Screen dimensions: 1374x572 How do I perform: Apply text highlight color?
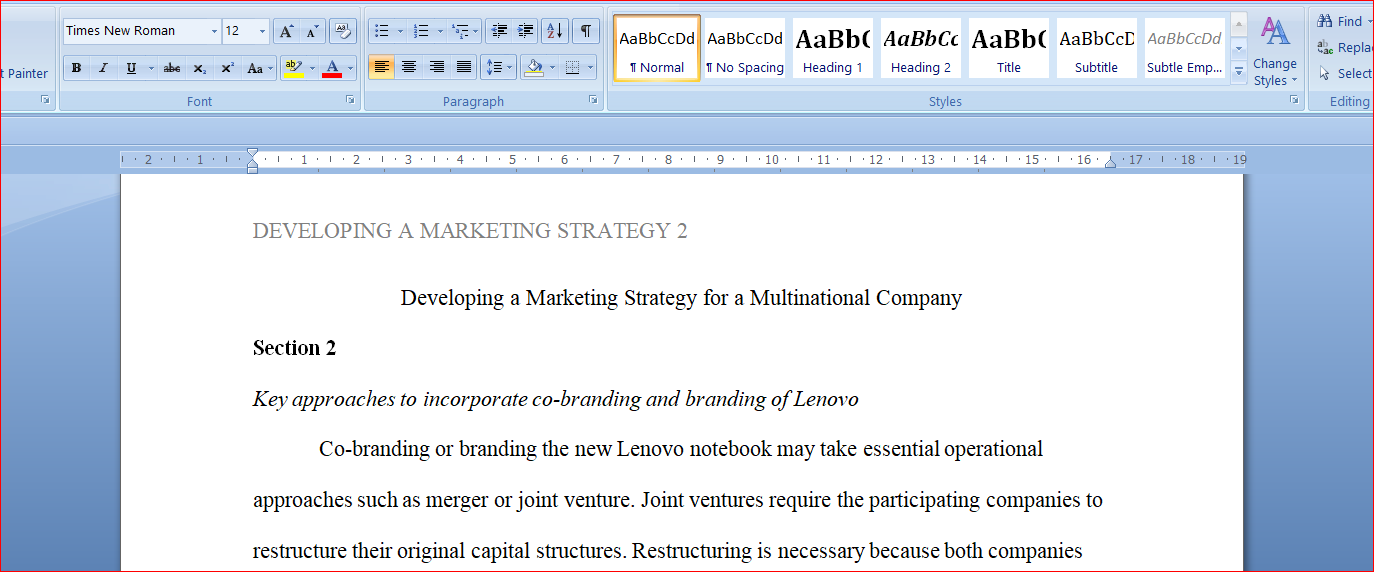tap(293, 68)
